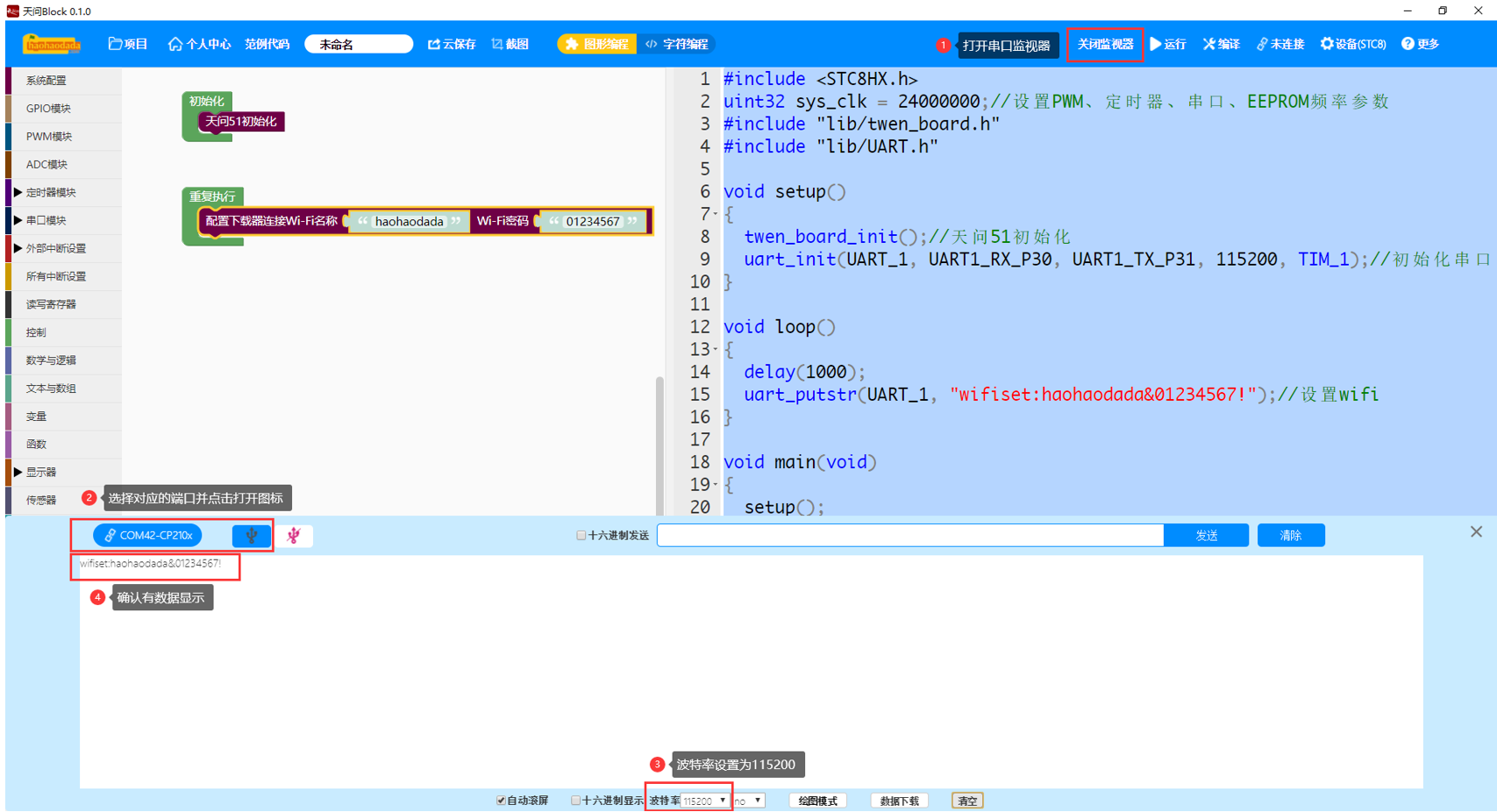This screenshot has height=812, width=1497.
Task: Click the received text 'wifiset:haohaodada&01234567!'
Action: pos(150,564)
